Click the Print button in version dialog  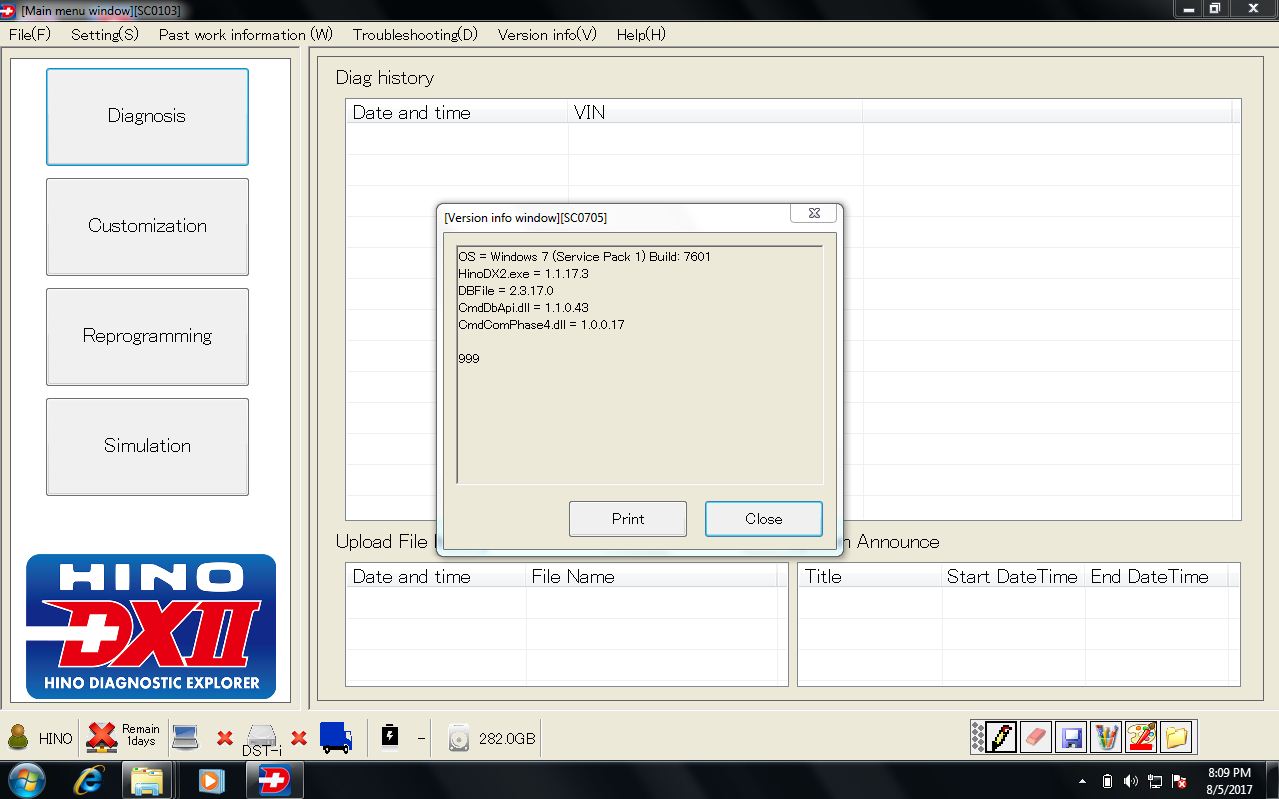[628, 519]
